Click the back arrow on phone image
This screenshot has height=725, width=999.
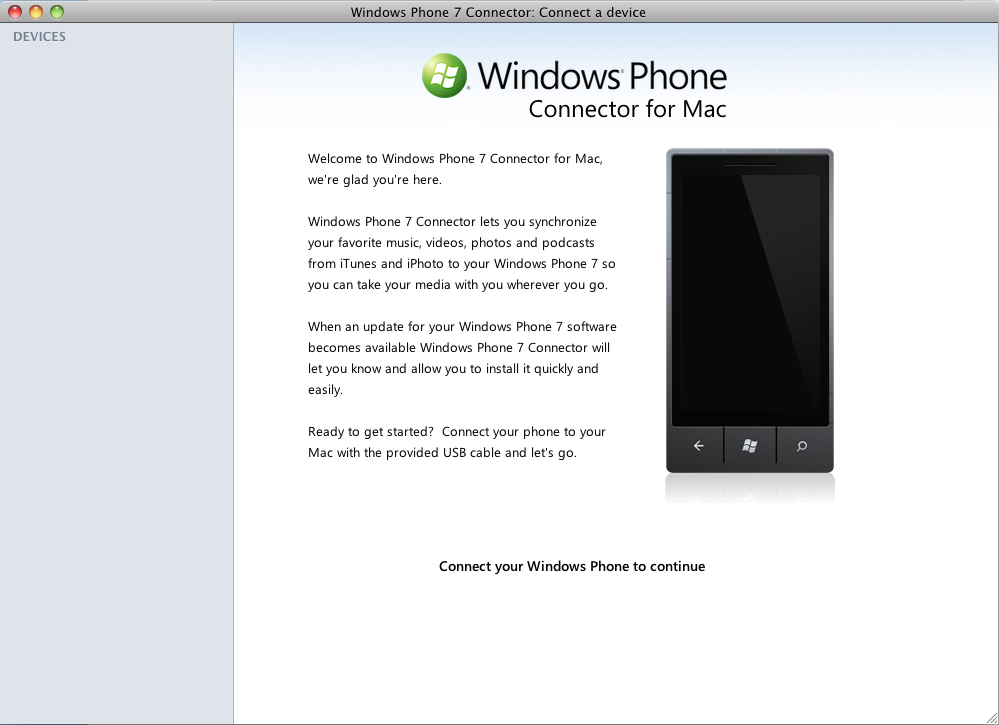[x=698, y=446]
